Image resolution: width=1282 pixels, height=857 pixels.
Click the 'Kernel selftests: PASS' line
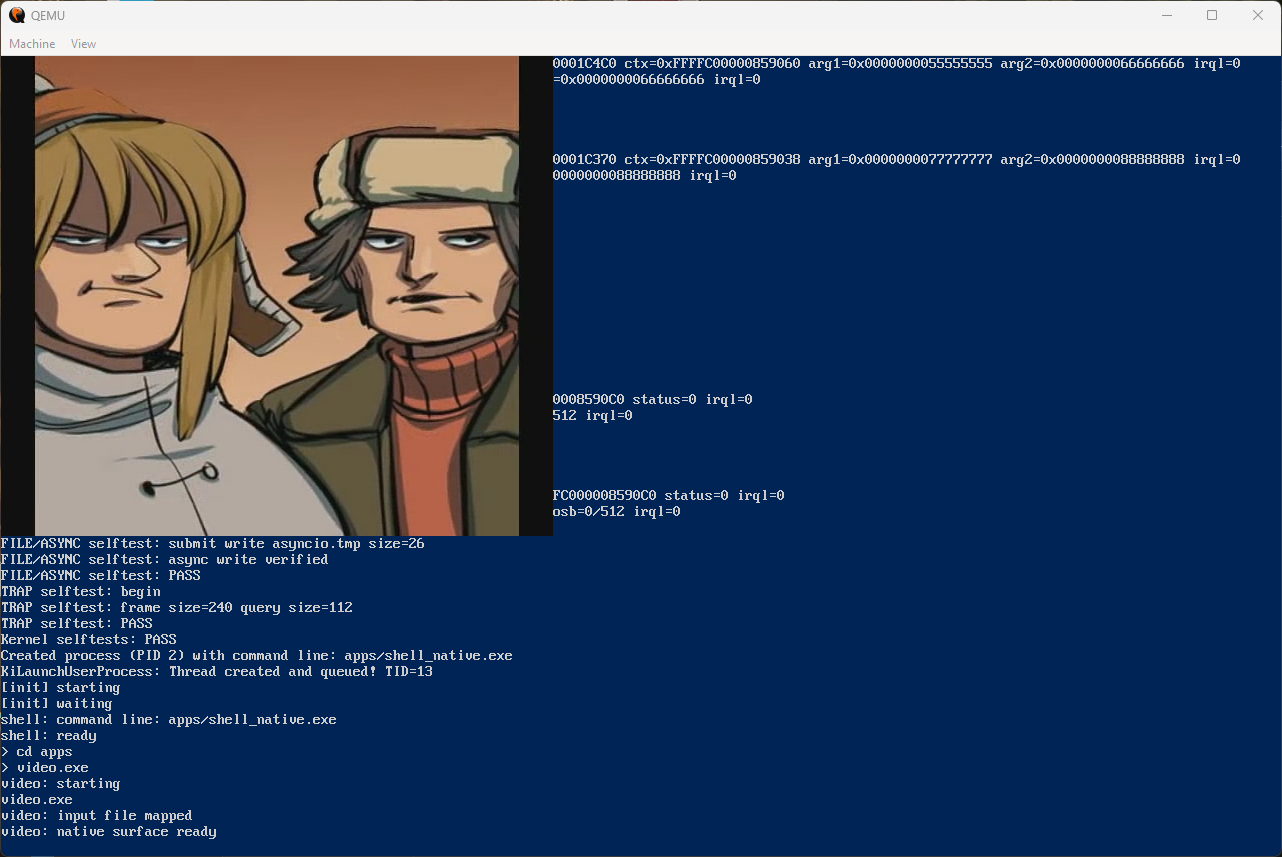point(89,640)
